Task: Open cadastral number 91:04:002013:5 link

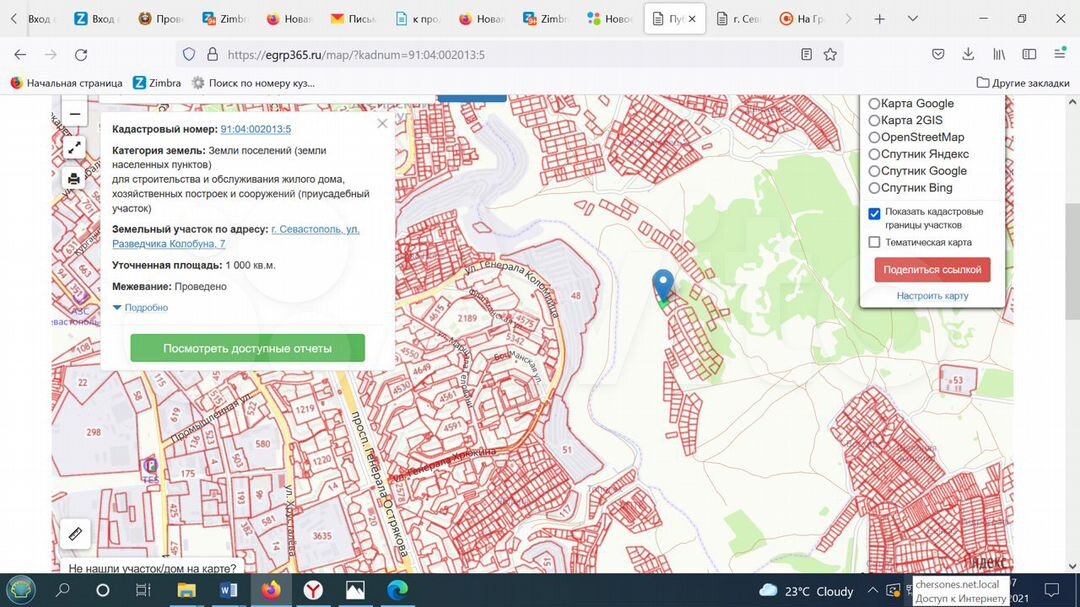Action: [255, 129]
